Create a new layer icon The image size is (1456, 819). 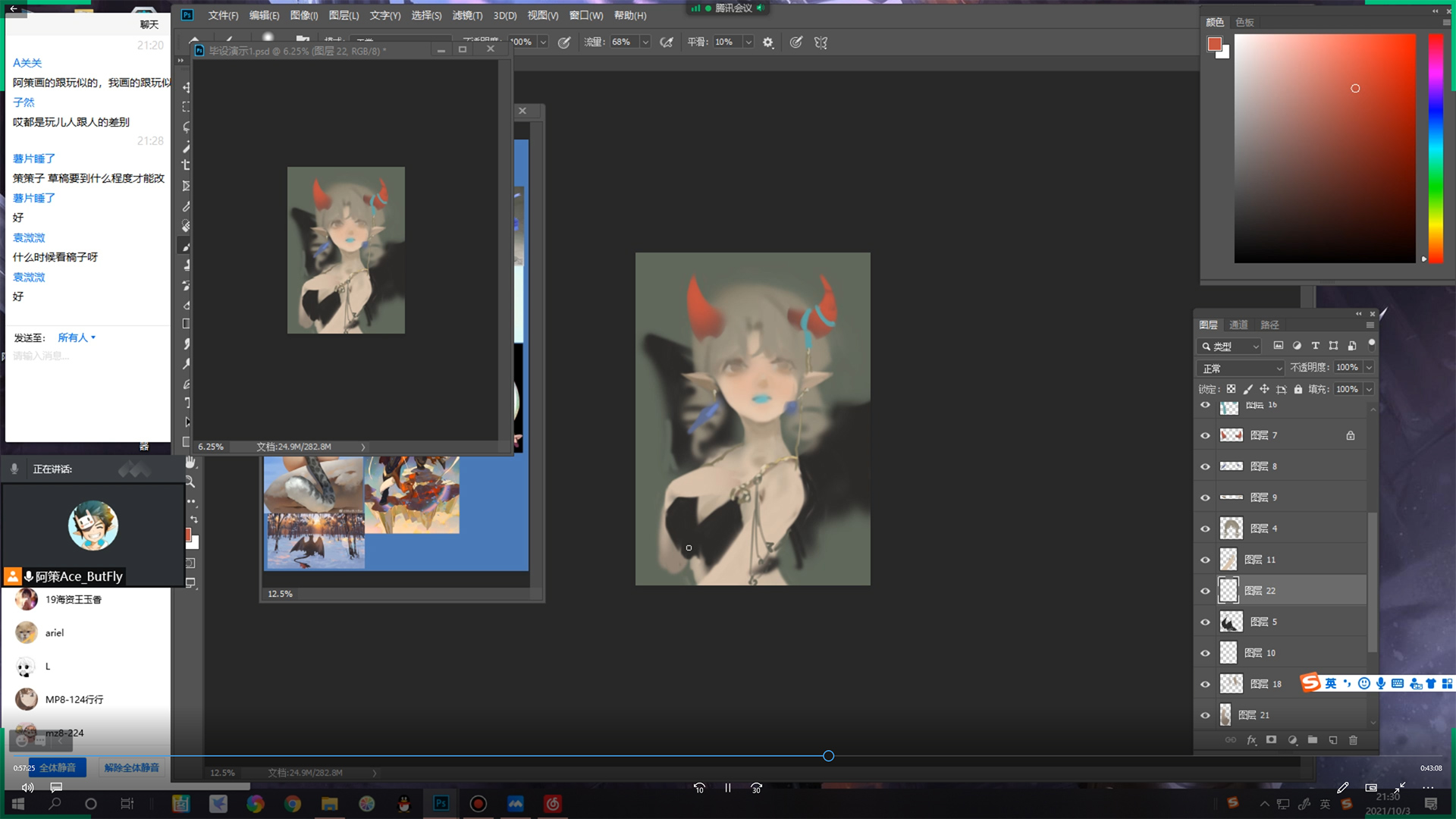pyautogui.click(x=1333, y=740)
